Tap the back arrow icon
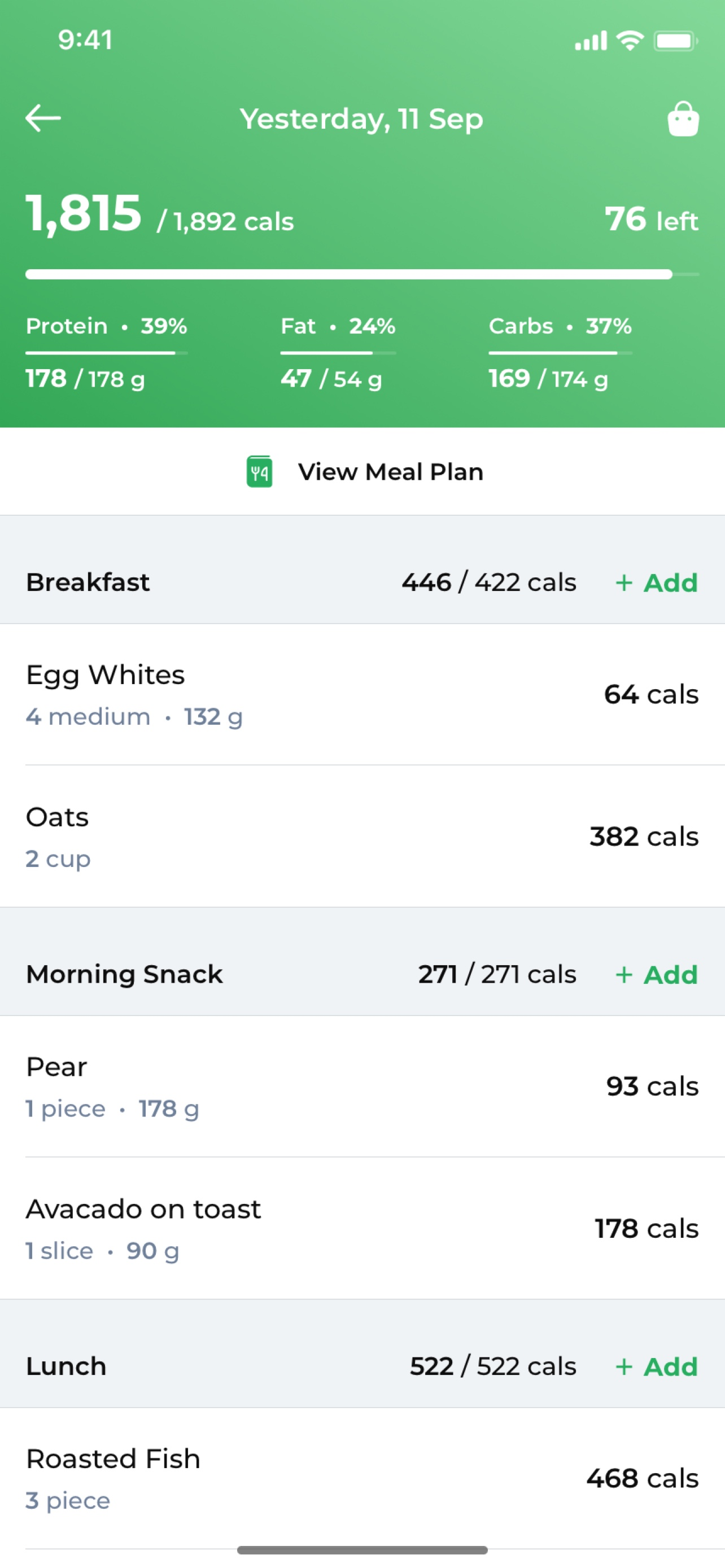 [43, 118]
